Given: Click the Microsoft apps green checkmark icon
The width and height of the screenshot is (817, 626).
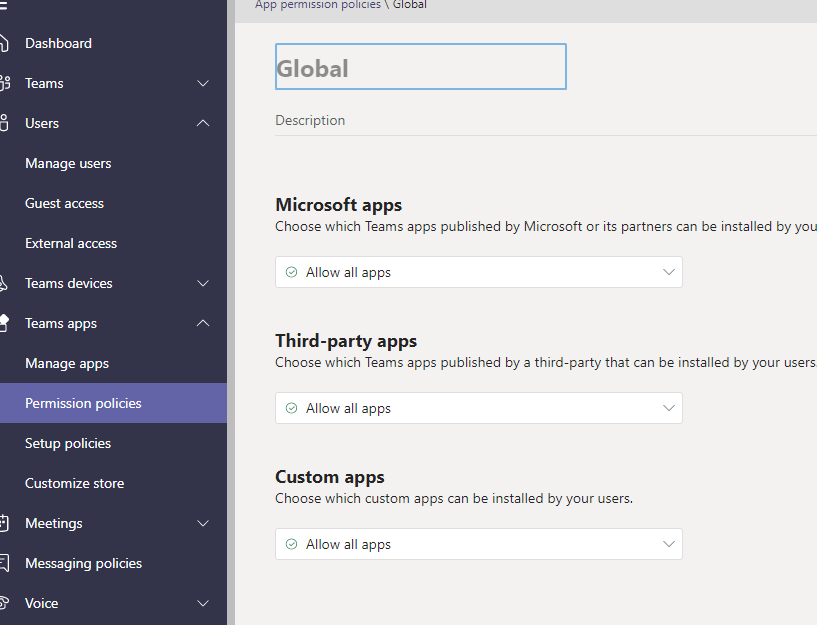Looking at the screenshot, I should point(291,272).
